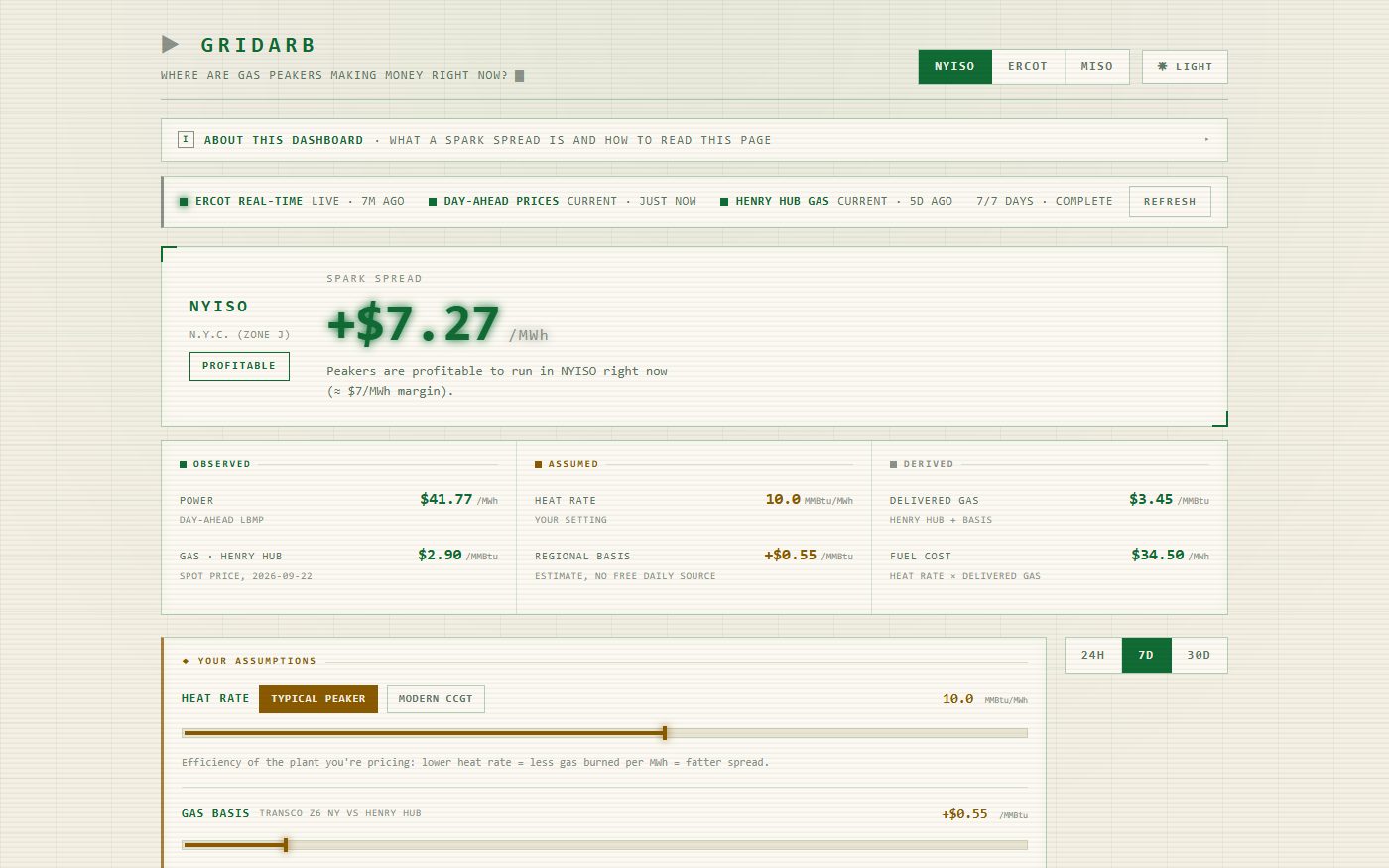Click the Spot Price, 2026-09-22 caption
This screenshot has width=1389, height=868.
click(246, 576)
